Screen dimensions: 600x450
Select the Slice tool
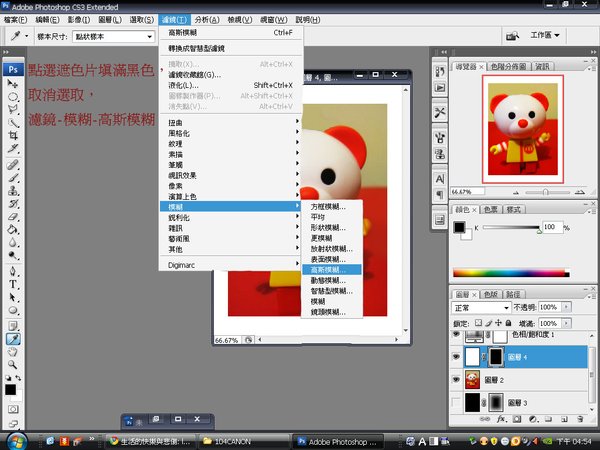tap(13, 148)
